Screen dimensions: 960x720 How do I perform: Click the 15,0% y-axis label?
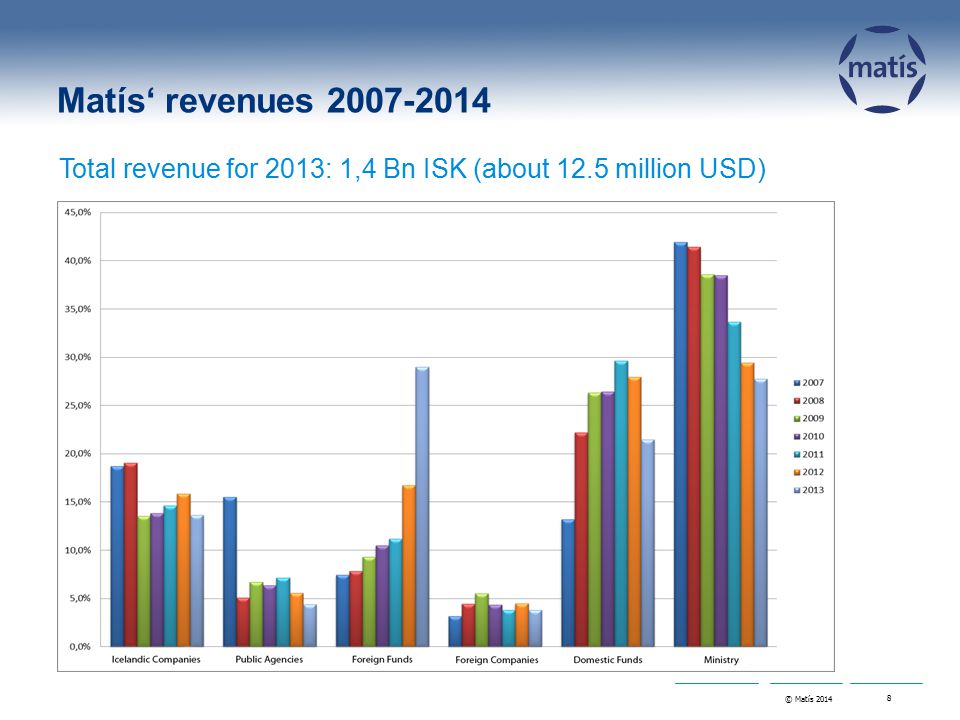78,502
